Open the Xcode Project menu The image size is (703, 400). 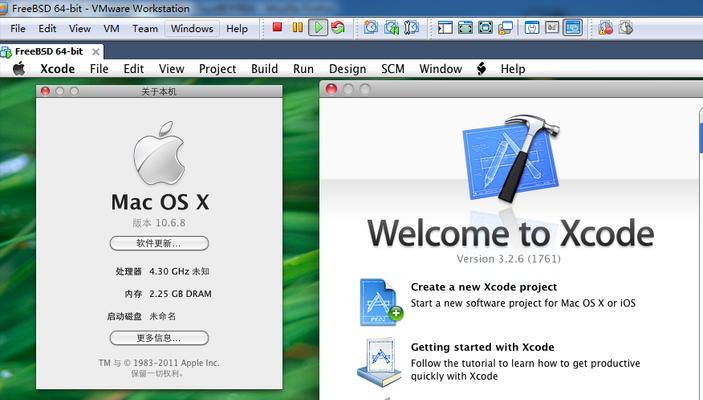[217, 69]
